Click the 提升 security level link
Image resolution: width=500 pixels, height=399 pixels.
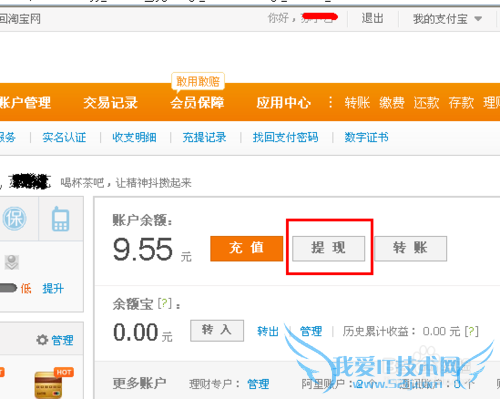click(53, 288)
